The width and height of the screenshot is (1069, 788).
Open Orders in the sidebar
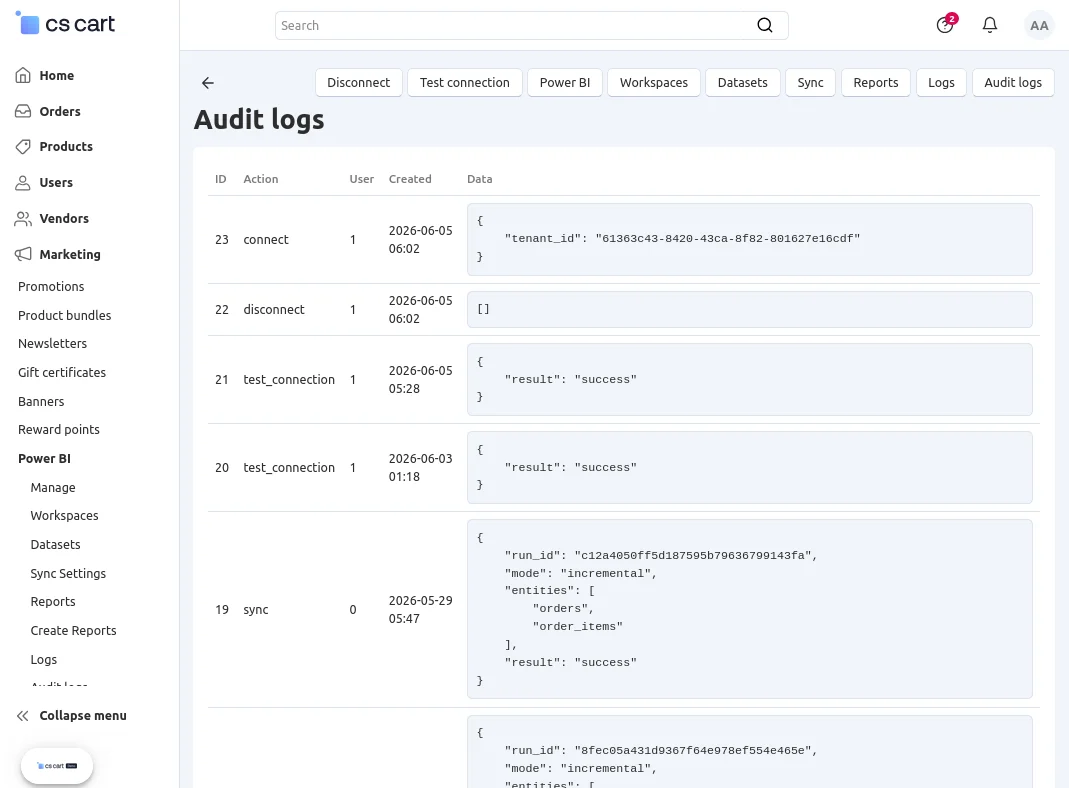tap(60, 112)
